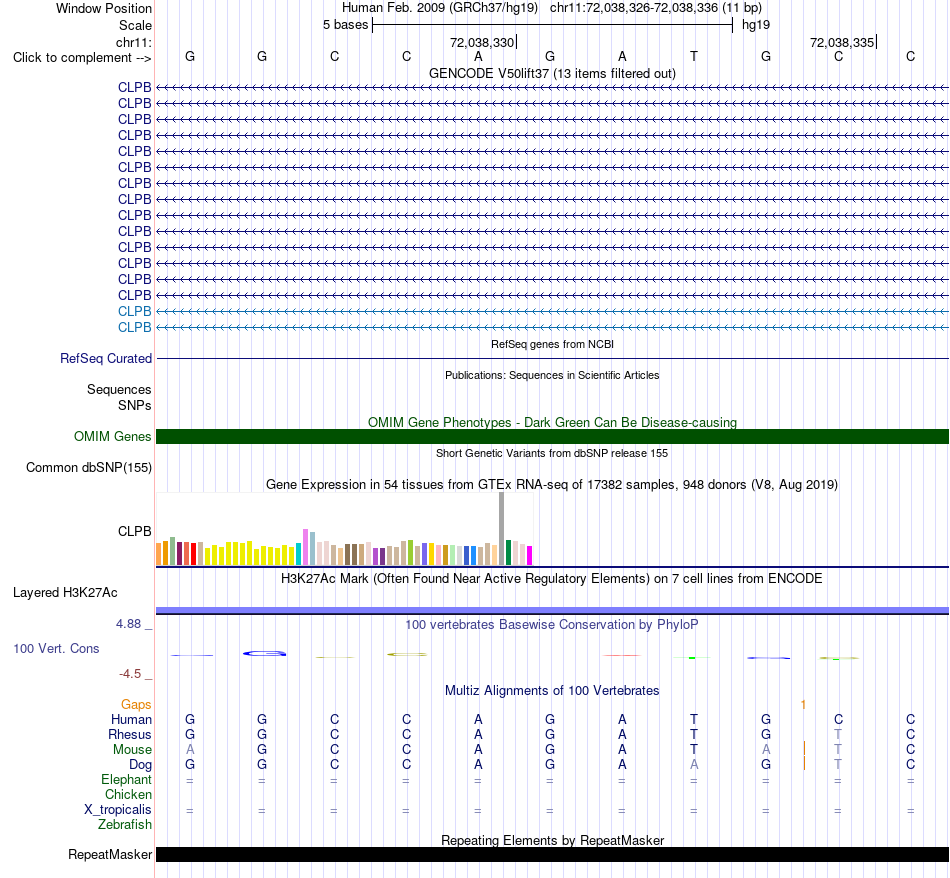Open the 'Multiz Alignments of 100 Vertebrates' title
This screenshot has width=950, height=878.
click(x=552, y=691)
